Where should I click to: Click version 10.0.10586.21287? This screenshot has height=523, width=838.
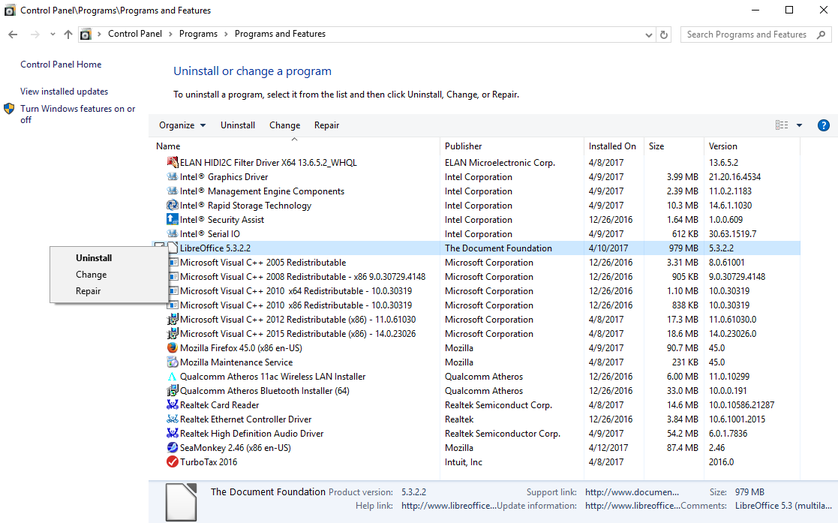tap(742, 405)
